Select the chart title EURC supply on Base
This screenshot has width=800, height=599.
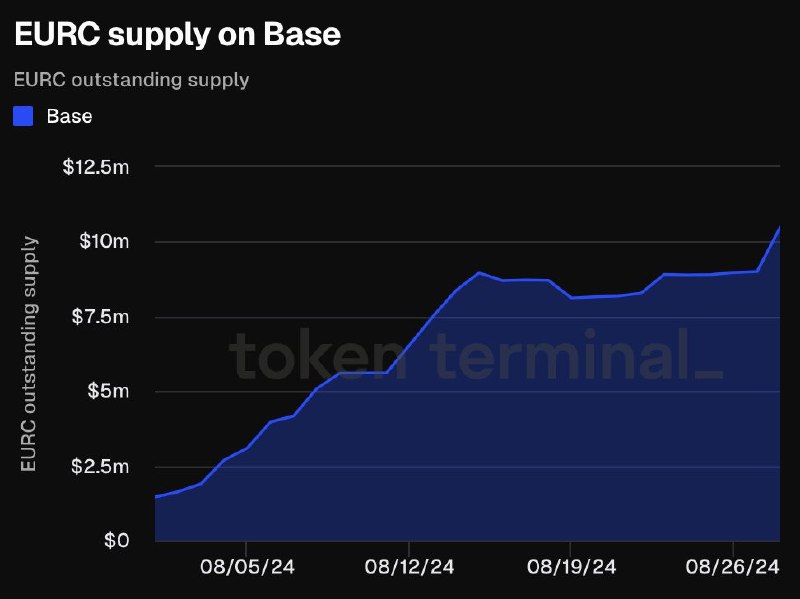coord(178,35)
